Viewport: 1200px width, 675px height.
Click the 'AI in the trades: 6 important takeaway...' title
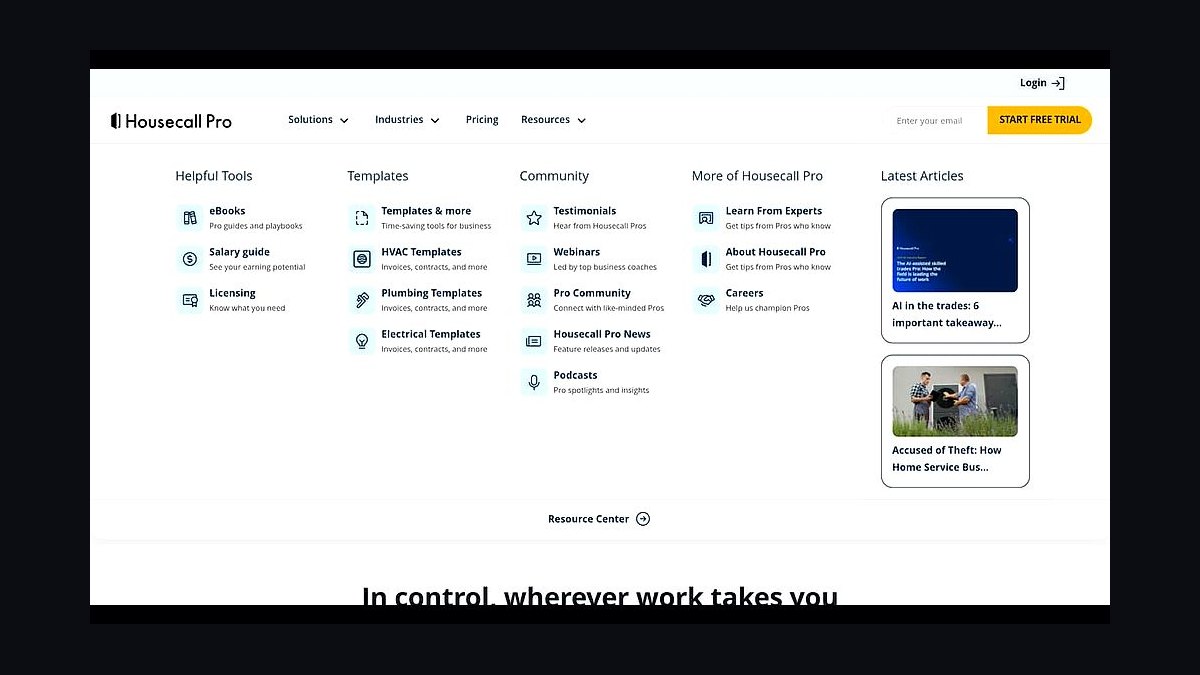(x=947, y=314)
